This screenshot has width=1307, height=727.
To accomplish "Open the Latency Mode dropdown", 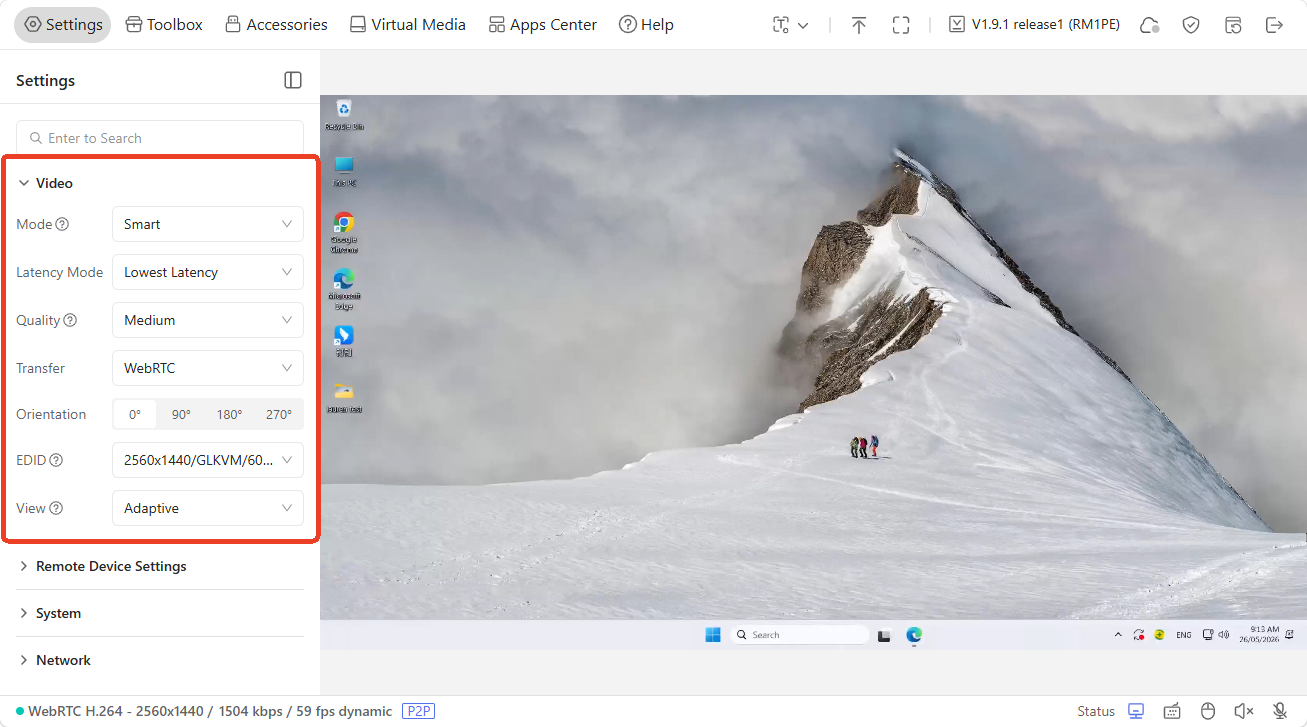I will coord(208,272).
